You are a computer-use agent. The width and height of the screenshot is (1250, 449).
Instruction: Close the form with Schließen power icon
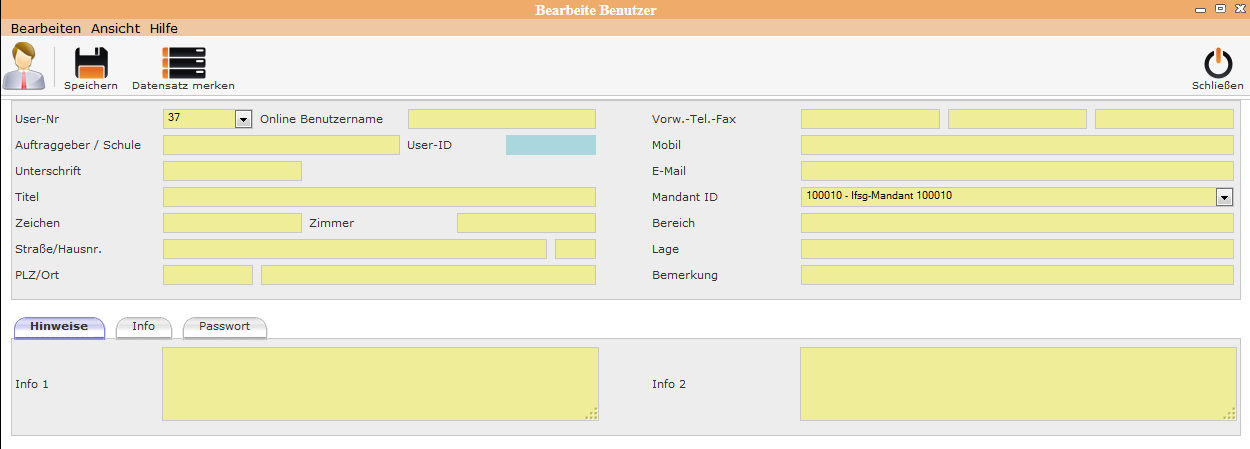click(1217, 64)
